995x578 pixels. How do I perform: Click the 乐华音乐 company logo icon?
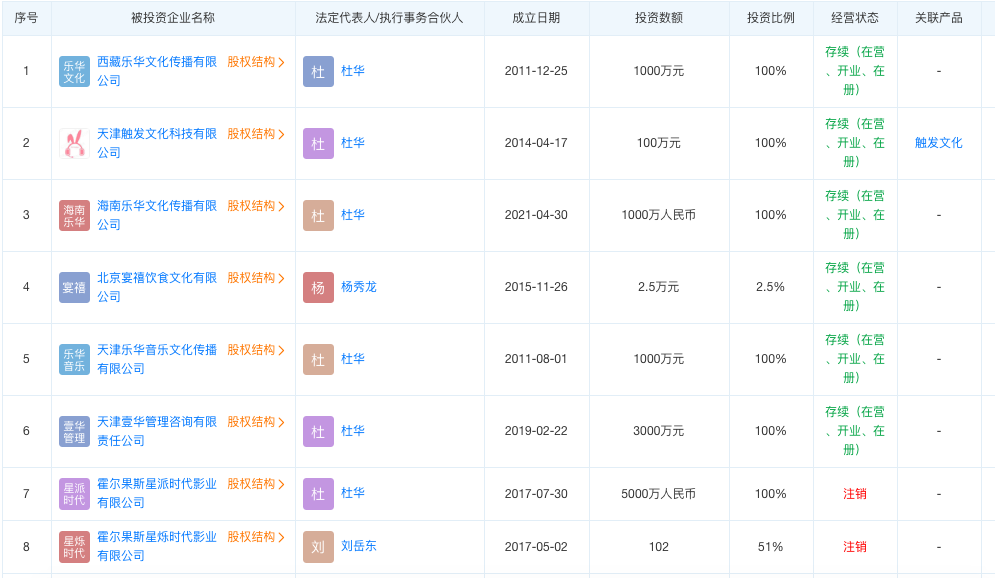[74, 360]
